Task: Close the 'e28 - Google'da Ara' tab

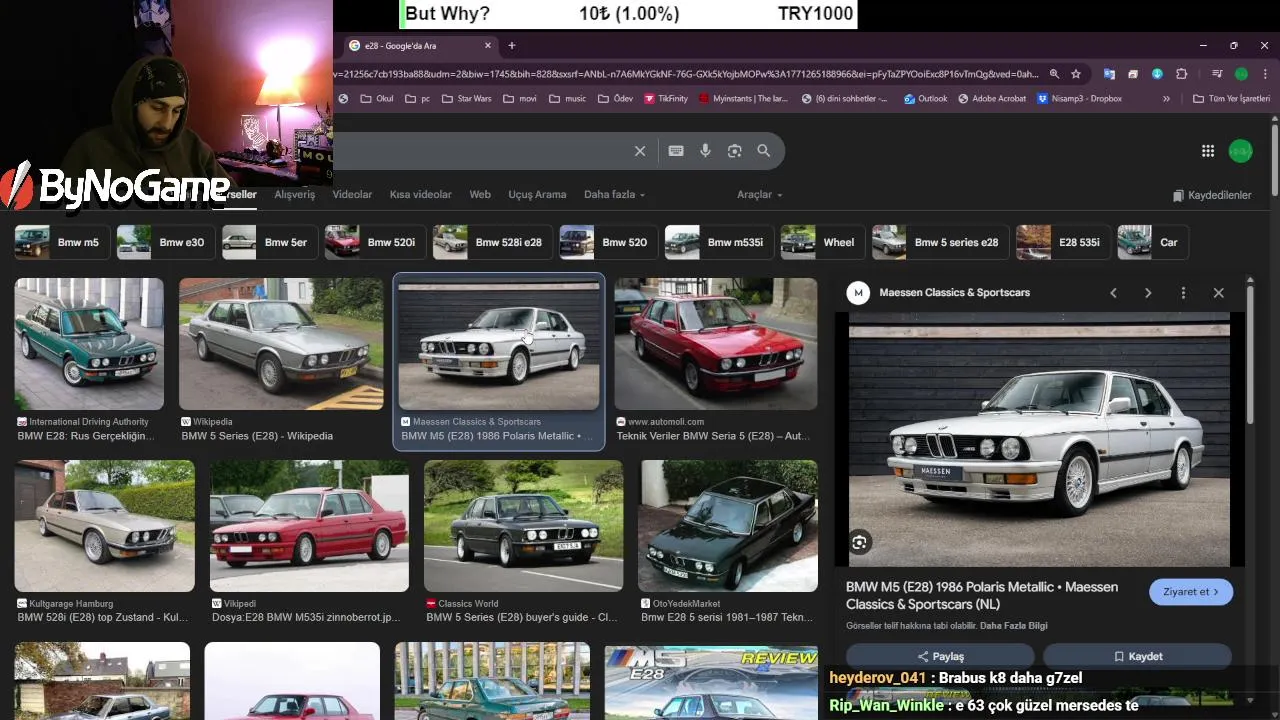Action: (488, 45)
